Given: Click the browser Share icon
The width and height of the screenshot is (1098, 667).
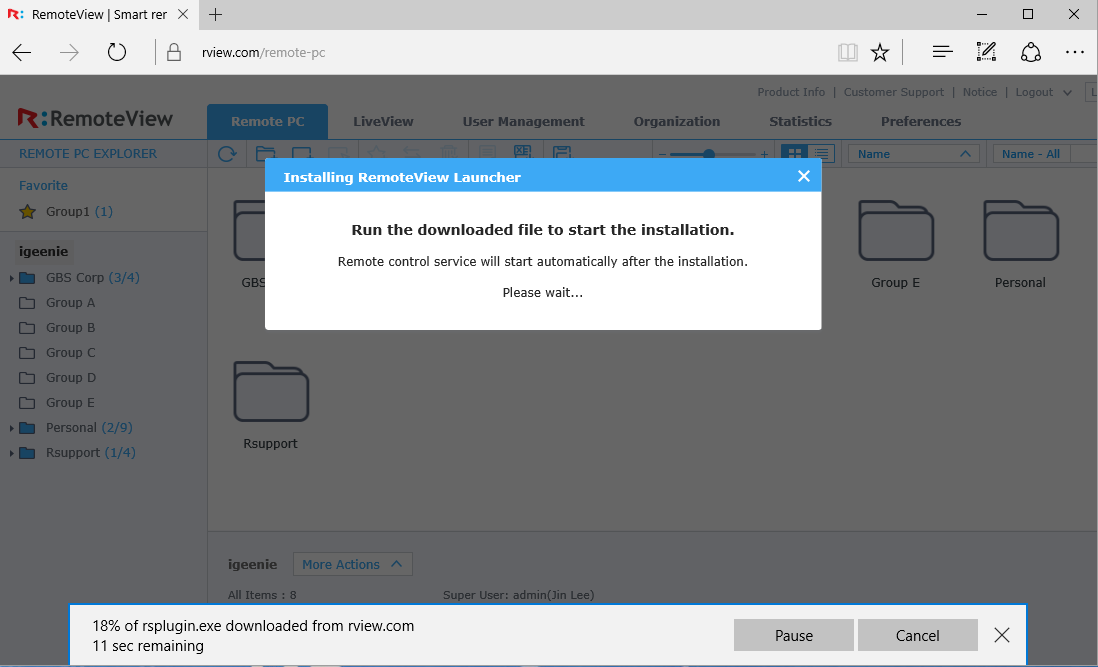Looking at the screenshot, I should pyautogui.click(x=1031, y=52).
